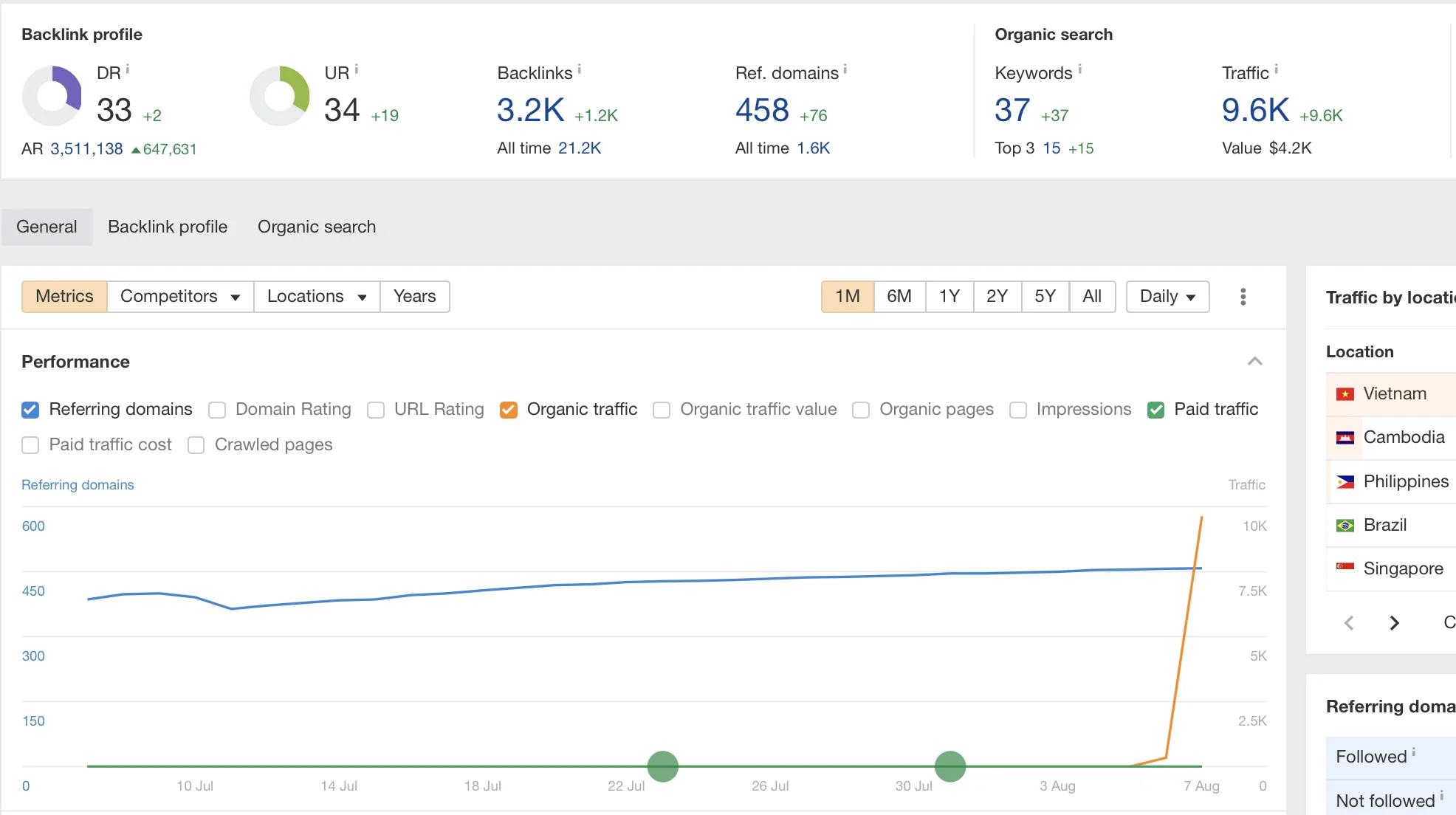Expand the Daily interval dropdown
Image resolution: width=1456 pixels, height=815 pixels.
click(1167, 296)
